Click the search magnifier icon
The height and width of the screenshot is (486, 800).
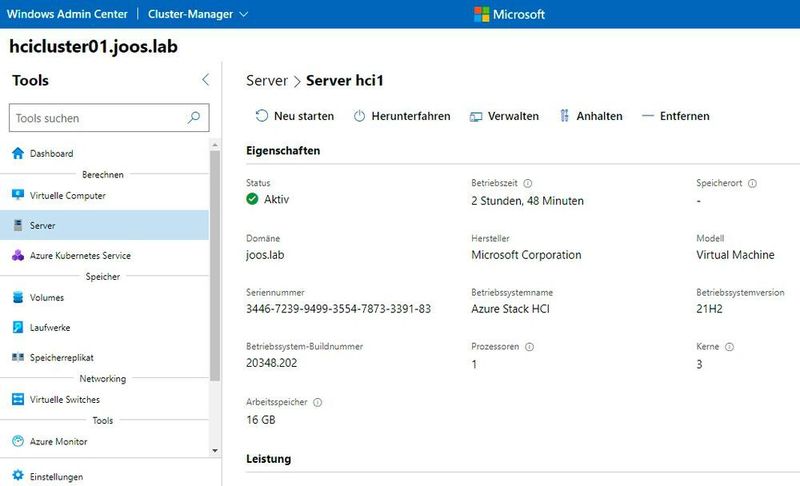194,118
